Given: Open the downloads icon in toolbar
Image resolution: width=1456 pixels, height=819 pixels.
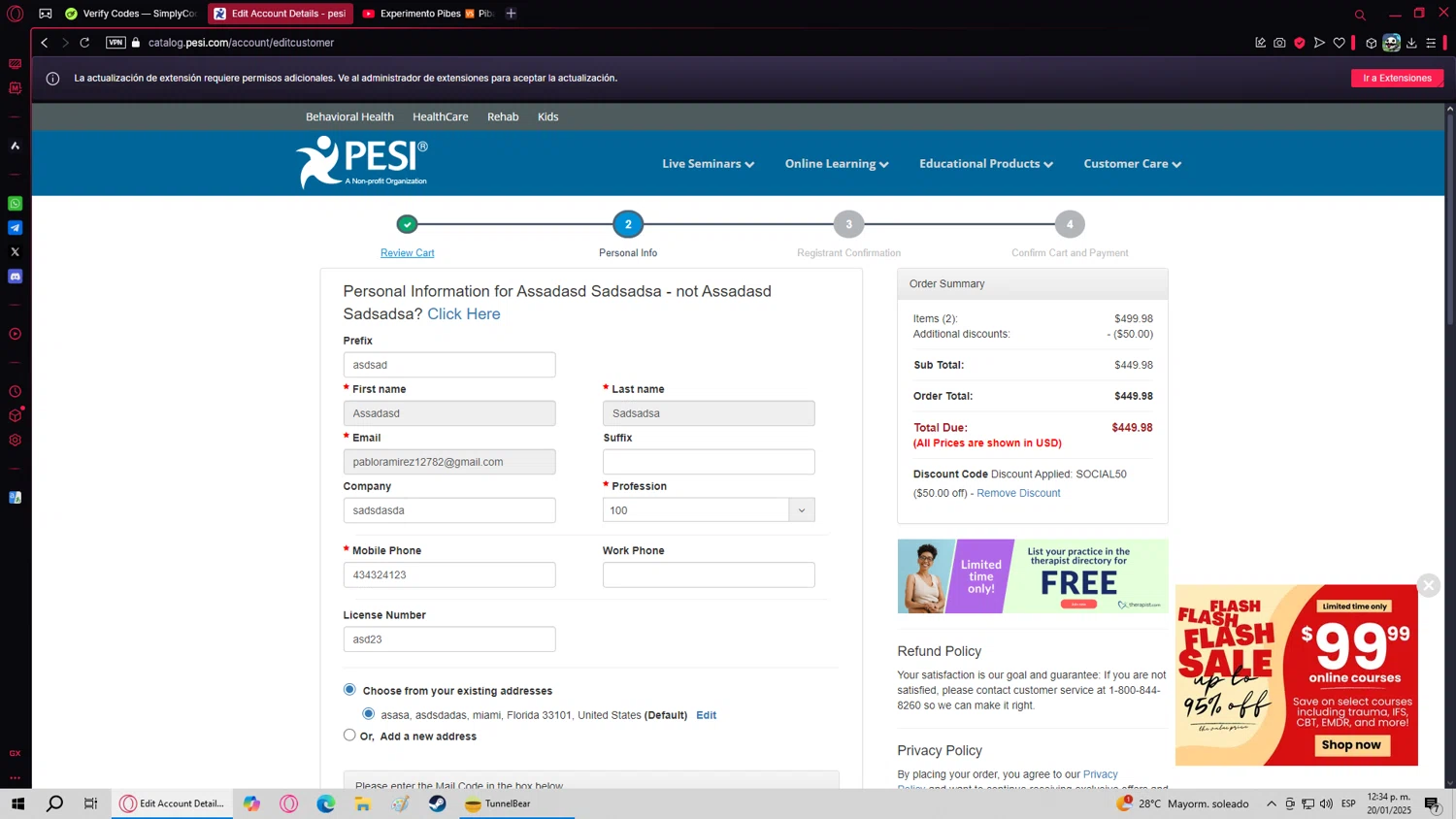Looking at the screenshot, I should click(1411, 43).
